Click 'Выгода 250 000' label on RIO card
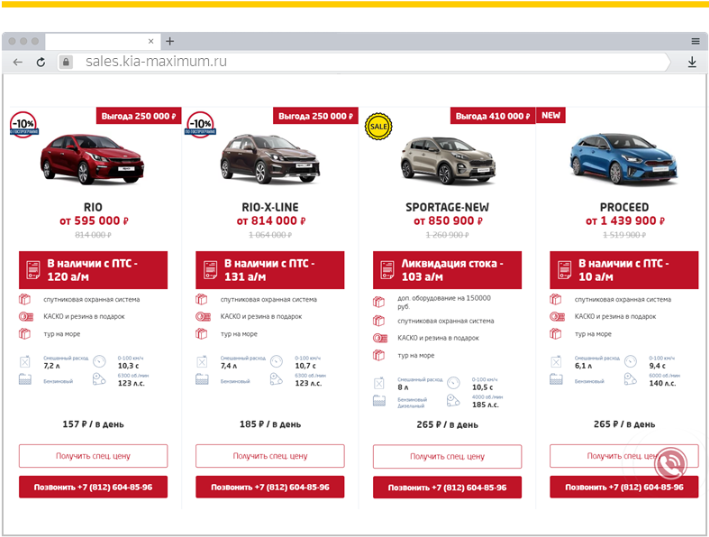 click(x=139, y=116)
